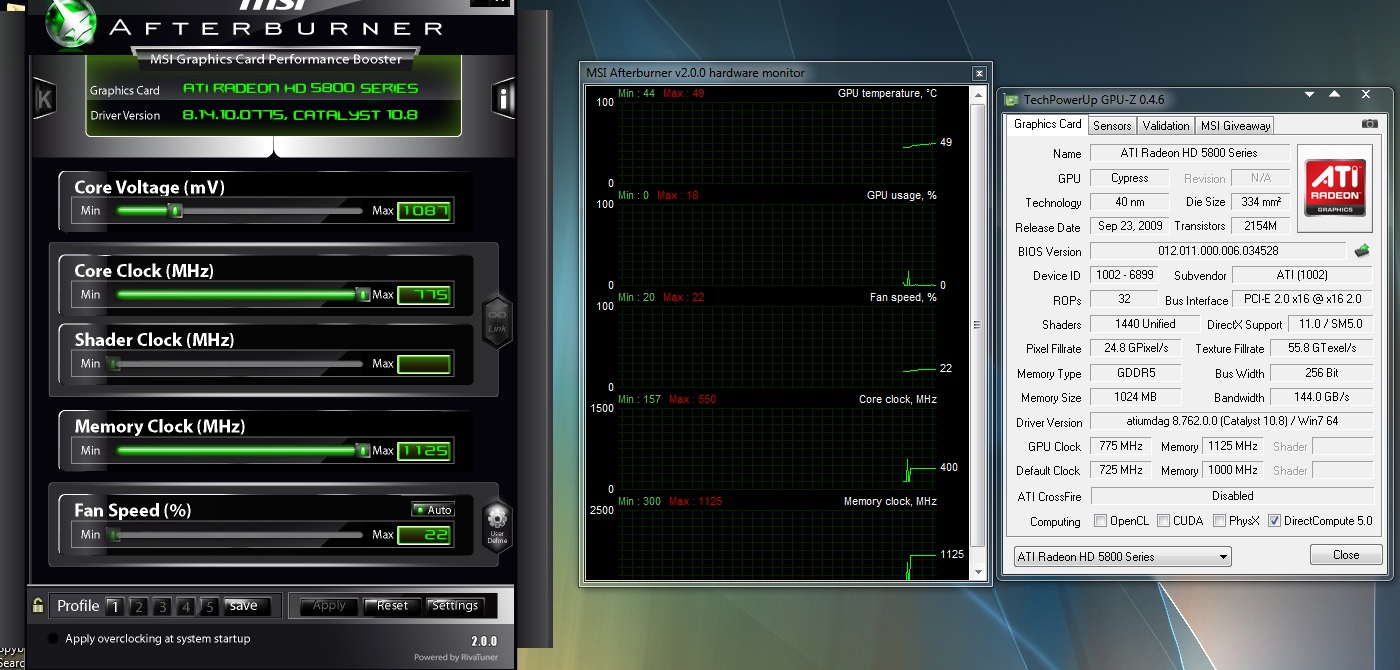This screenshot has width=1400, height=670.
Task: Toggle the Link icon between core and shader clocks
Action: (x=497, y=321)
